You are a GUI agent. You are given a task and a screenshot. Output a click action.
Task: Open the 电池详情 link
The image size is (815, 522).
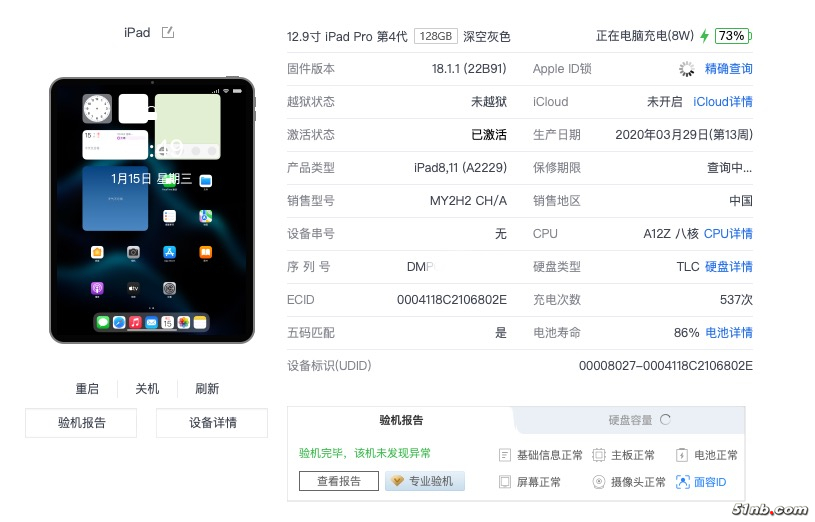tap(728, 333)
